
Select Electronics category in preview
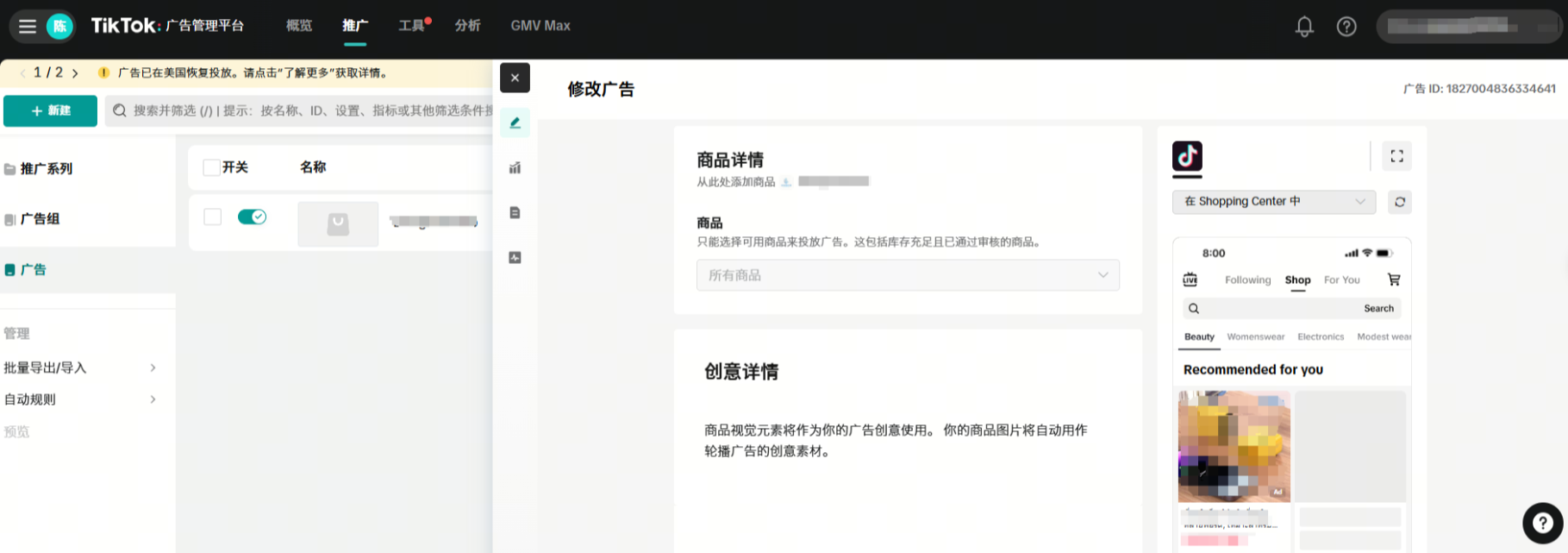1321,336
